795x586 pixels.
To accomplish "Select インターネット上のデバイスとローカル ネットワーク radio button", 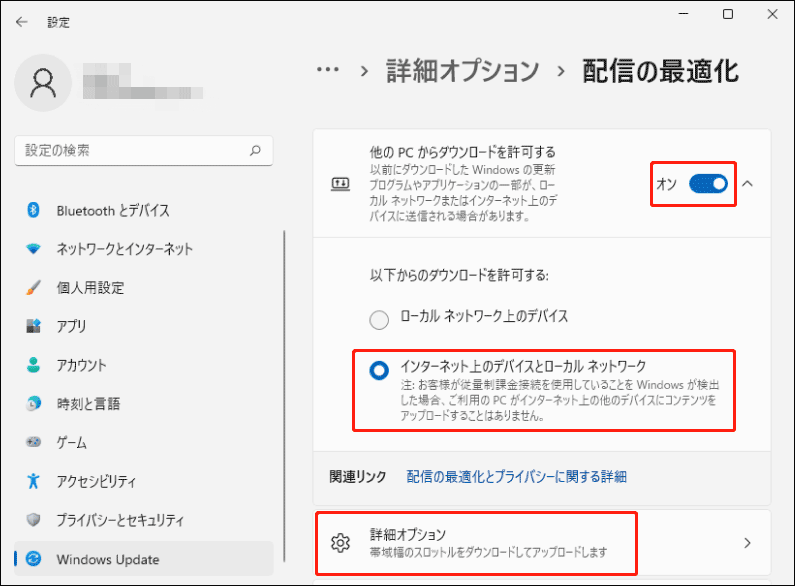I will click(379, 371).
